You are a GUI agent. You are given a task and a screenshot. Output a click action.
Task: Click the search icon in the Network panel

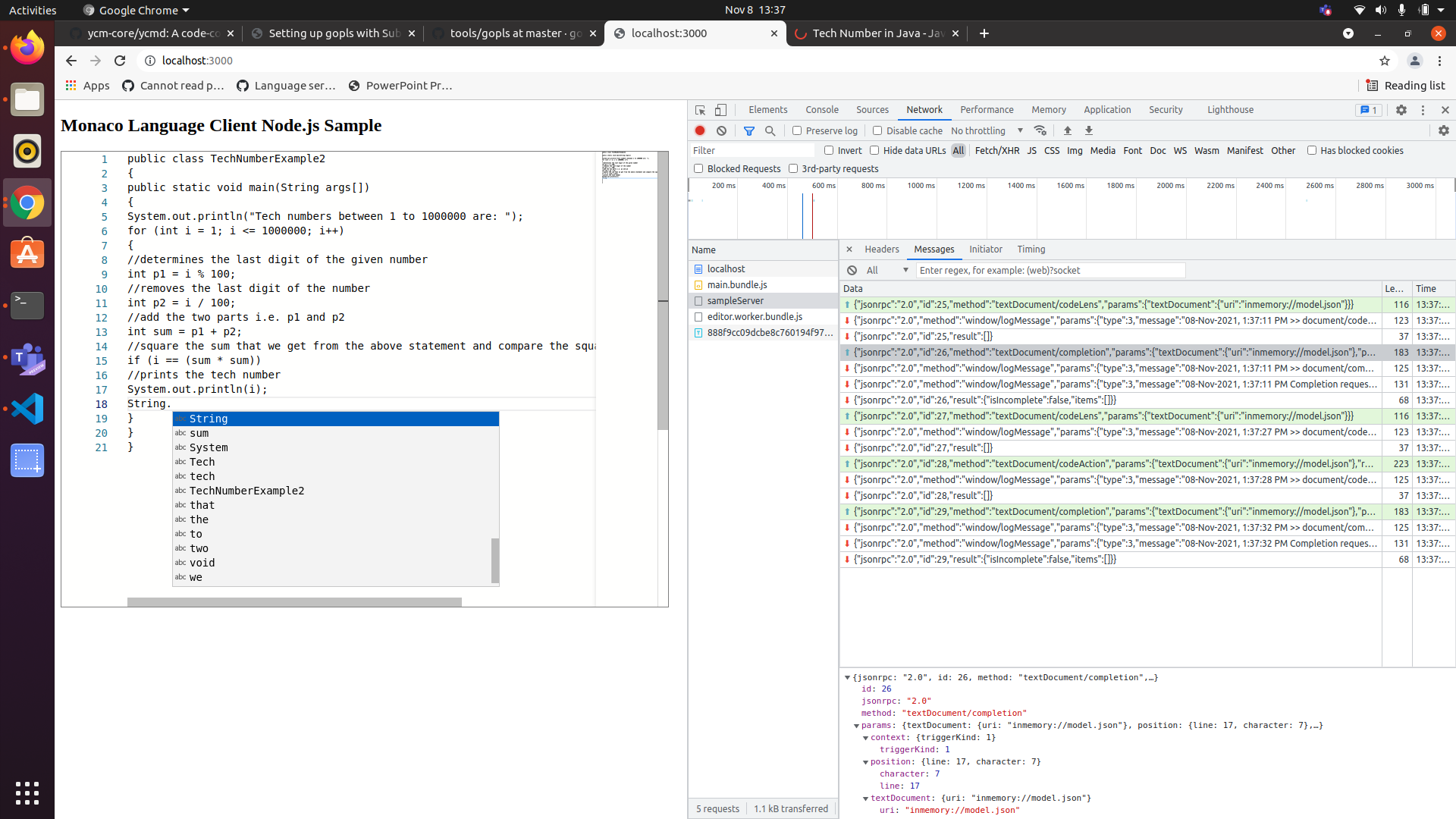[x=770, y=130]
